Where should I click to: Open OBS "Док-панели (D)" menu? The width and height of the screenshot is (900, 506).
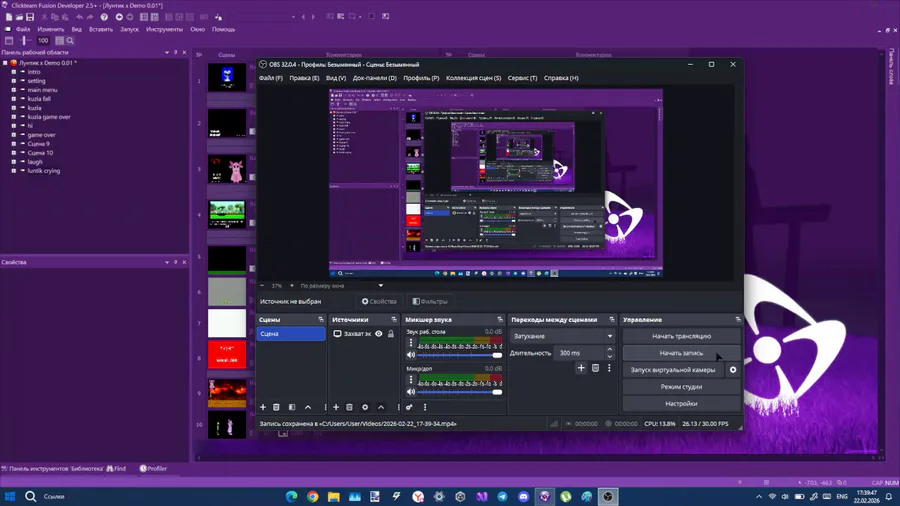click(x=374, y=78)
